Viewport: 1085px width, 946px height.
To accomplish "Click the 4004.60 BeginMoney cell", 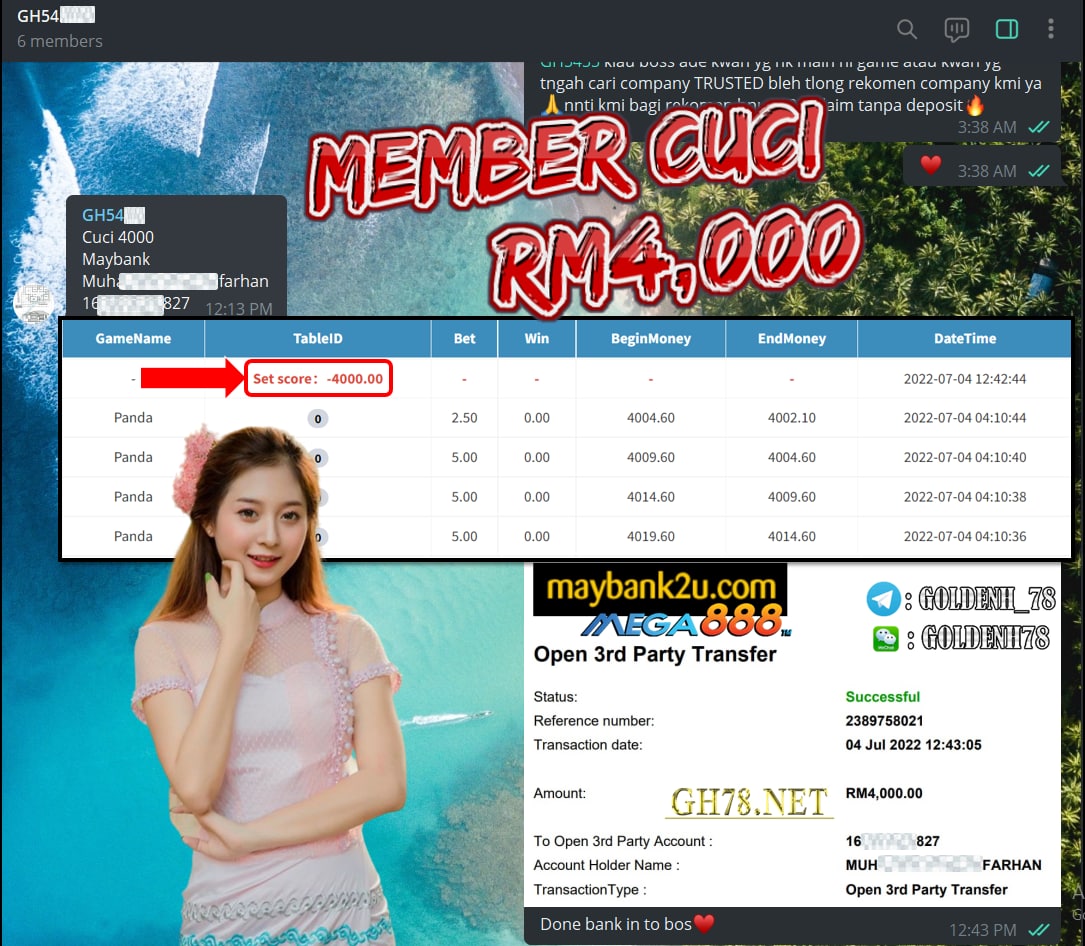I will pyautogui.click(x=650, y=418).
